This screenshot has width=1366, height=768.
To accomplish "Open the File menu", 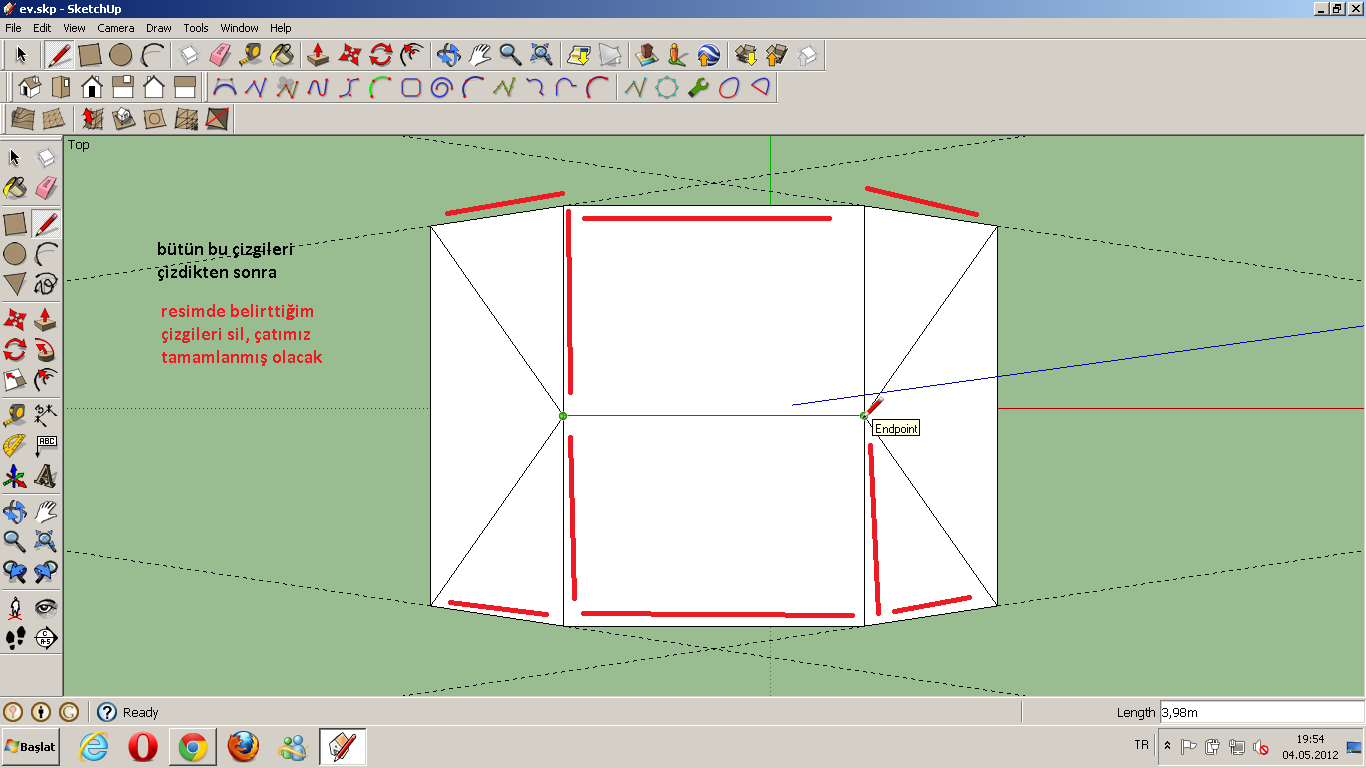I will point(13,28).
